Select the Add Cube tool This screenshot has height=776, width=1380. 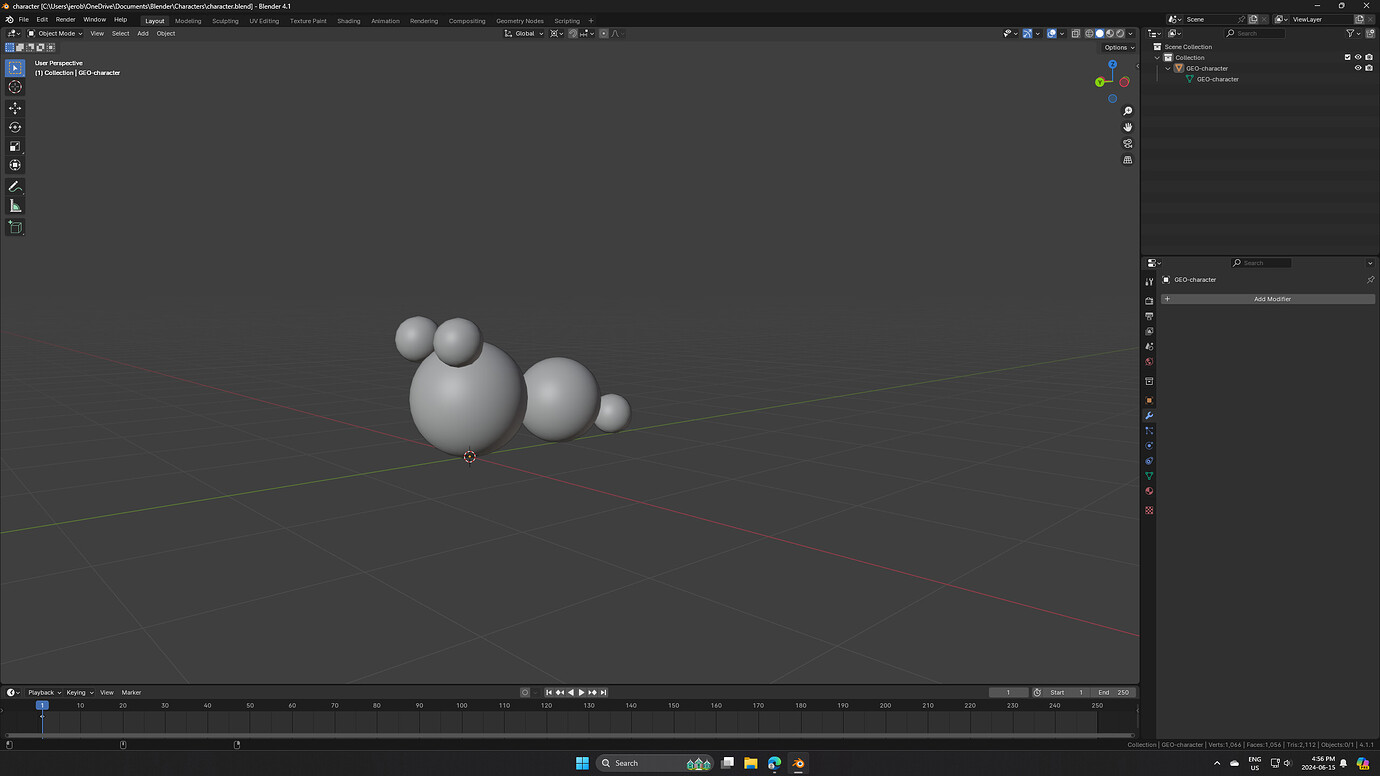(x=15, y=227)
